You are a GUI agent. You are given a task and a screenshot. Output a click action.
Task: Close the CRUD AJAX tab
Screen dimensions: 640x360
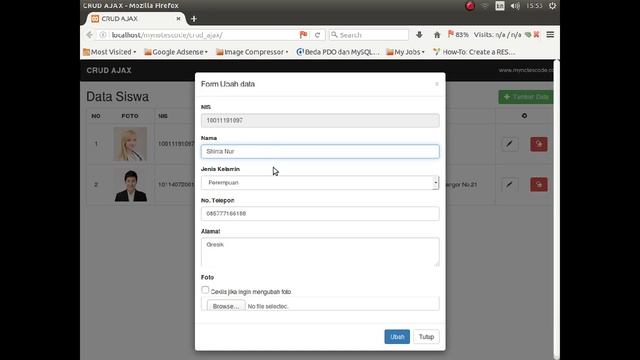pos(178,19)
